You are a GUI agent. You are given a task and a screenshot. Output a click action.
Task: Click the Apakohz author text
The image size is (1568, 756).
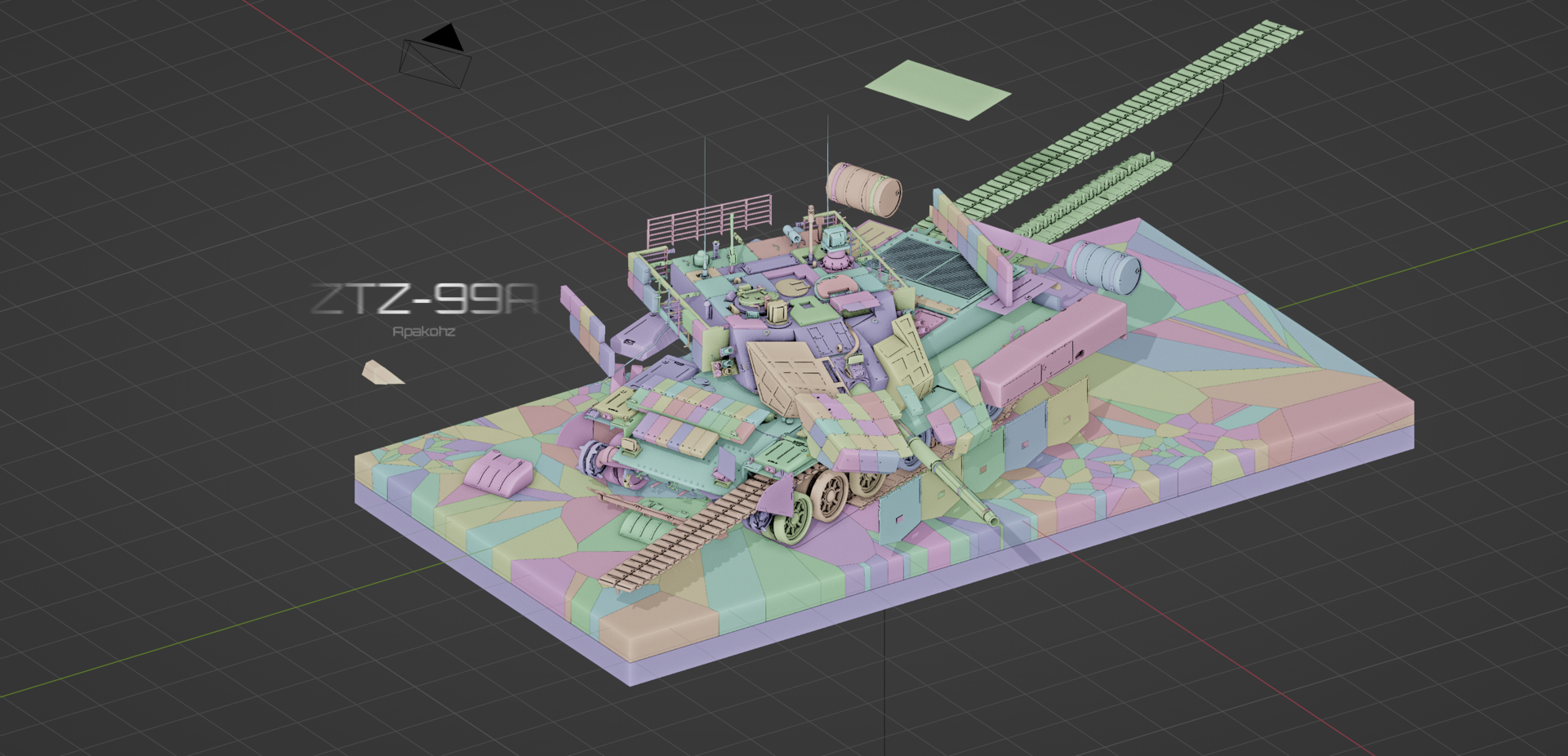[x=423, y=331]
